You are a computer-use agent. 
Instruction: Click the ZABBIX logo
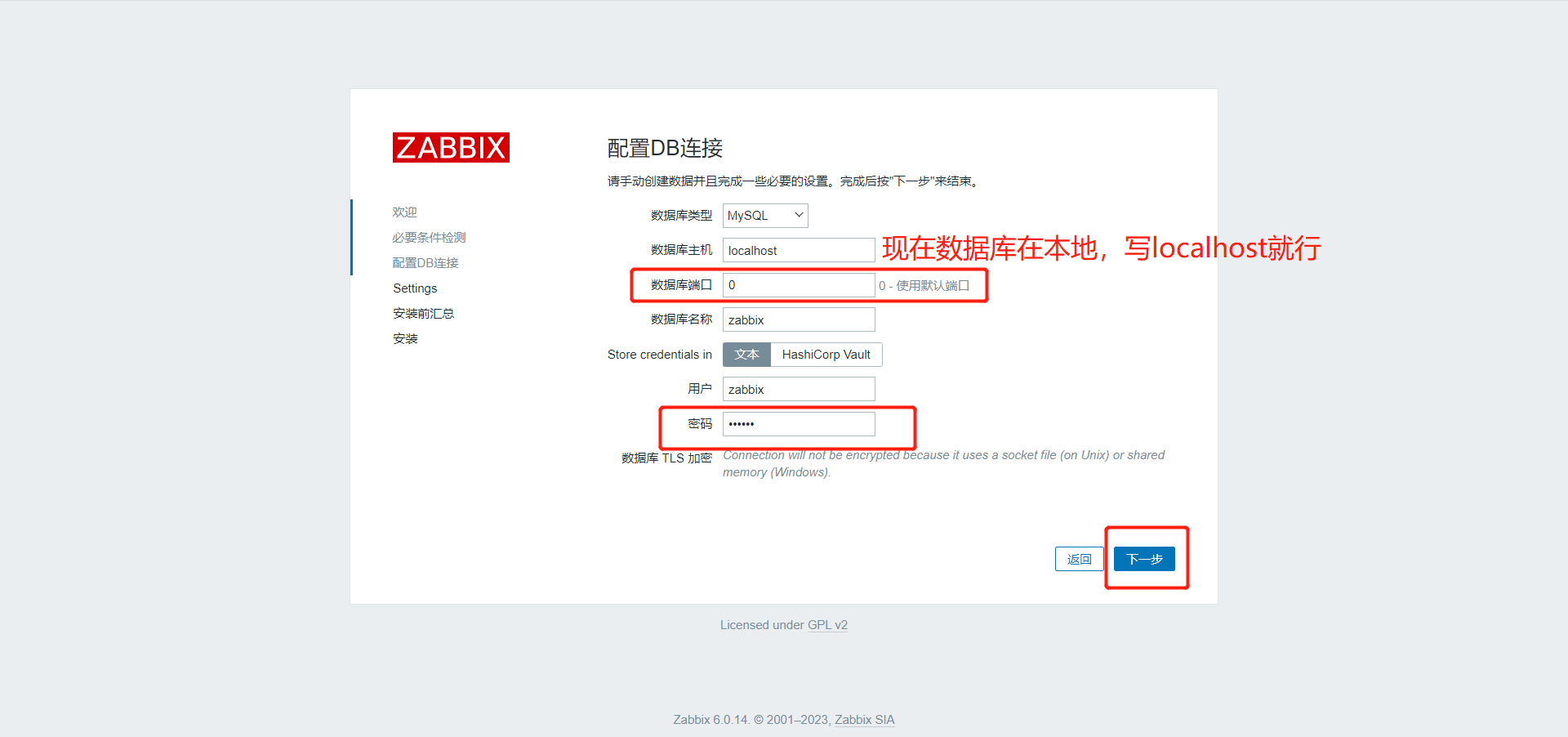coord(451,148)
